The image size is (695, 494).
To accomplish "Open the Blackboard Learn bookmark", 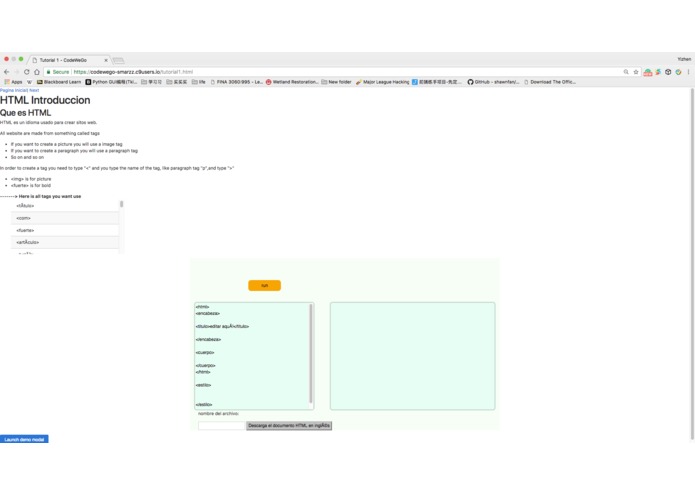I will pyautogui.click(x=59, y=82).
